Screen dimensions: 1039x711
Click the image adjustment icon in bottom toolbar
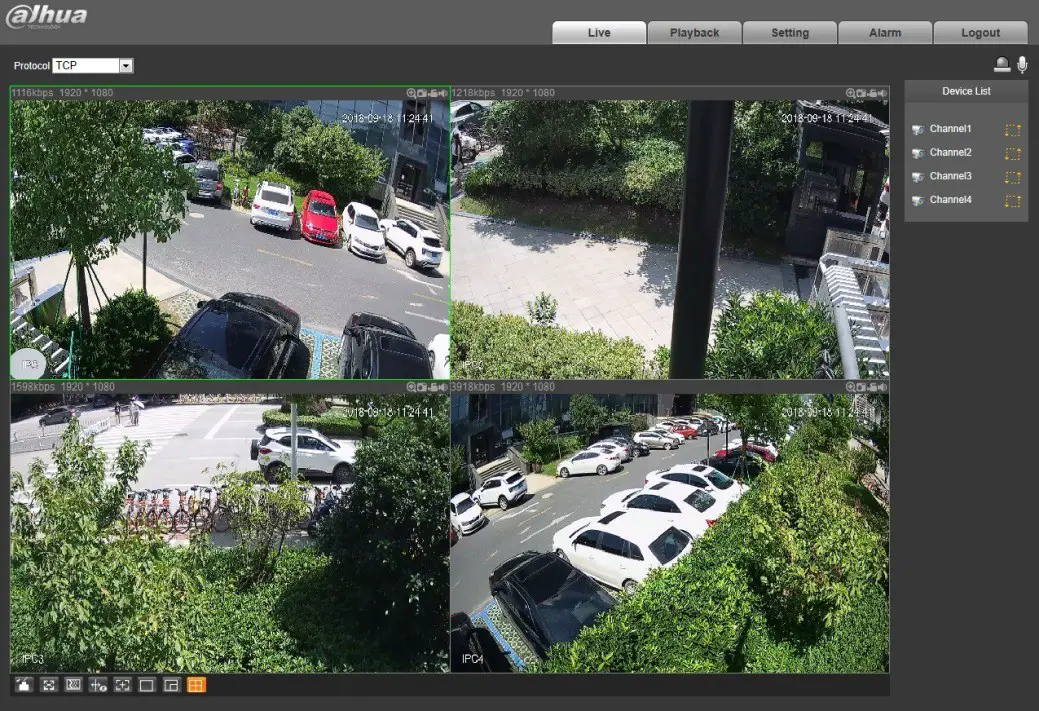point(23,685)
